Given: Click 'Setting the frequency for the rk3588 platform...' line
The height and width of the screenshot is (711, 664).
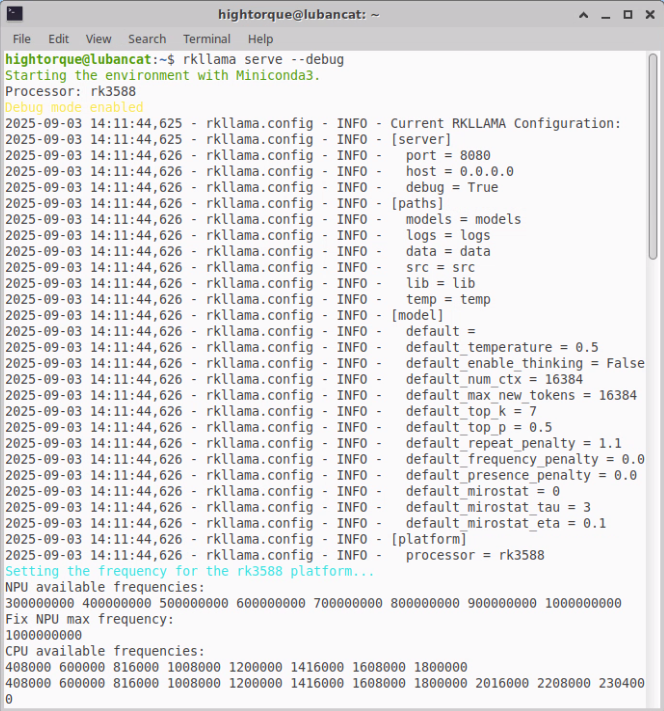Looking at the screenshot, I should [x=190, y=571].
